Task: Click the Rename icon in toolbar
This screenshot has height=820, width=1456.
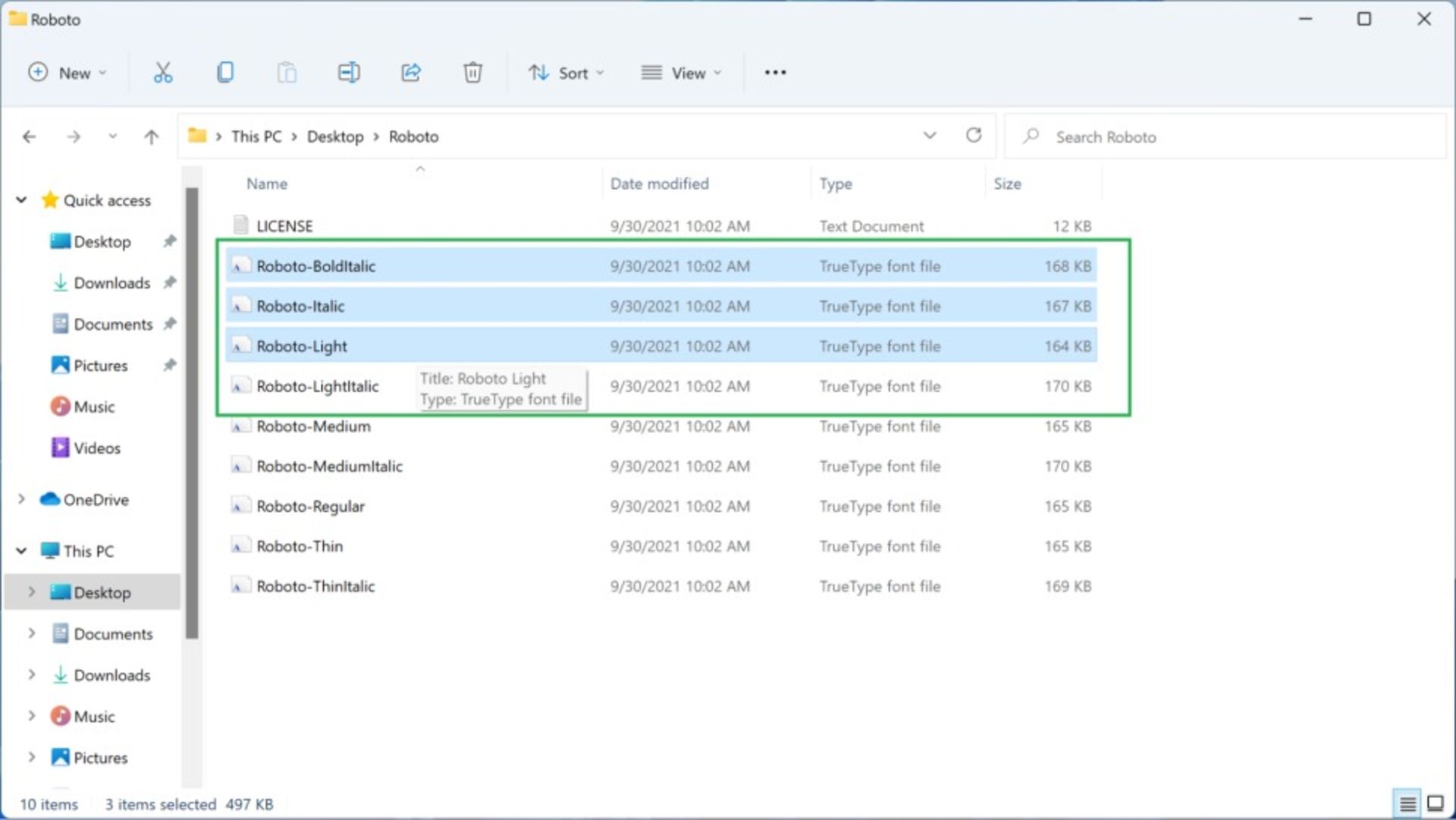Action: click(x=349, y=73)
